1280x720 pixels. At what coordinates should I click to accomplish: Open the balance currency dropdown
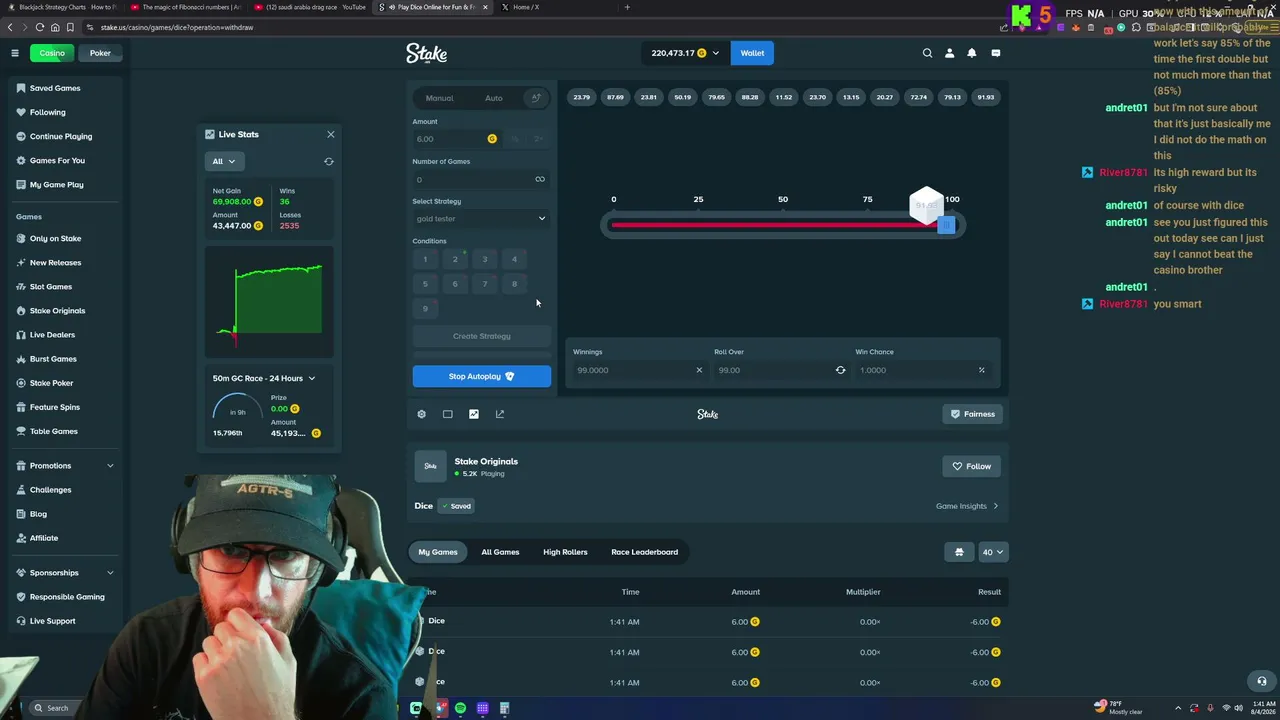click(686, 53)
